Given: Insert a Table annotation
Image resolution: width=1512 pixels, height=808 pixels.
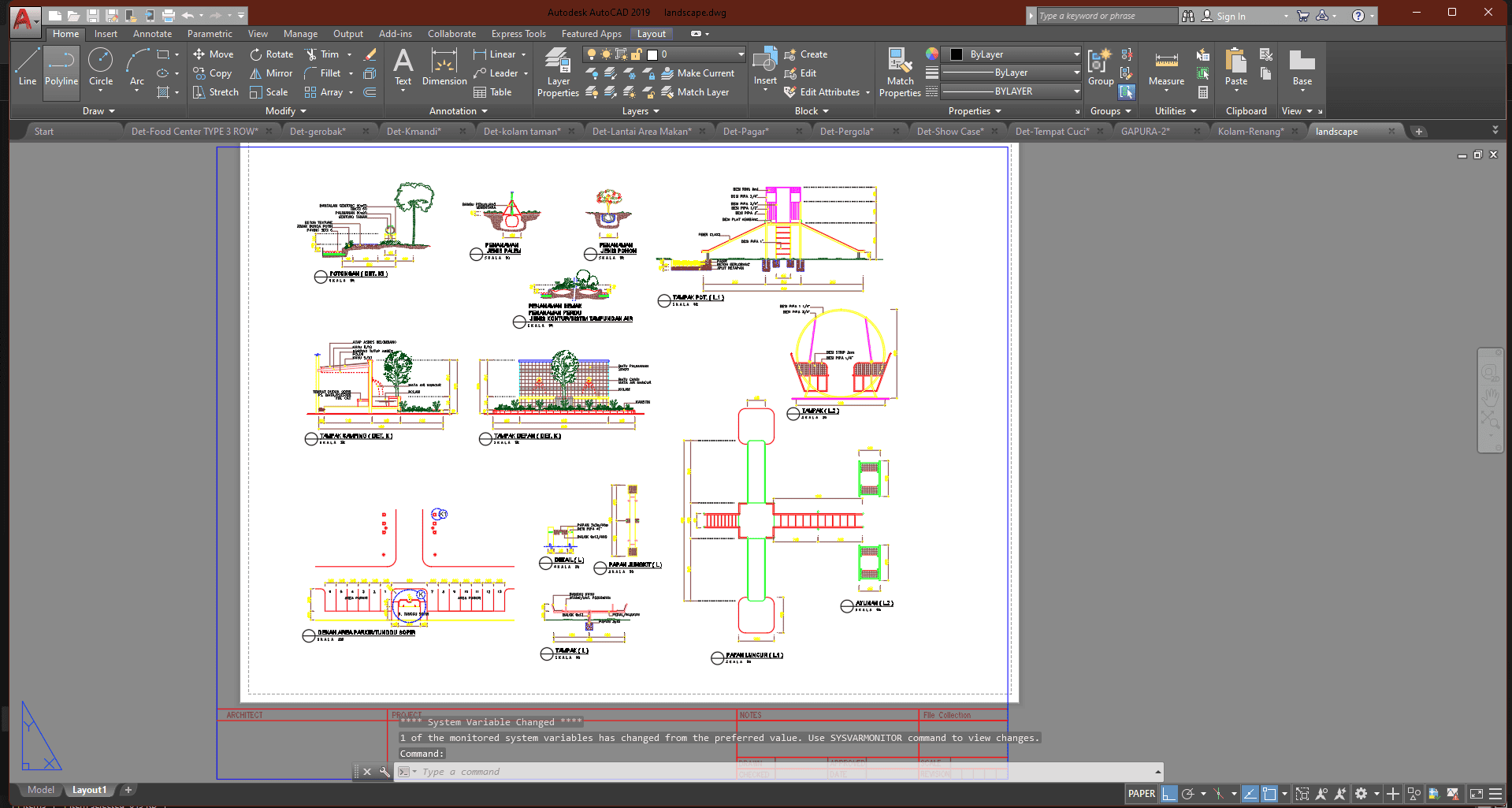Looking at the screenshot, I should click(x=493, y=92).
